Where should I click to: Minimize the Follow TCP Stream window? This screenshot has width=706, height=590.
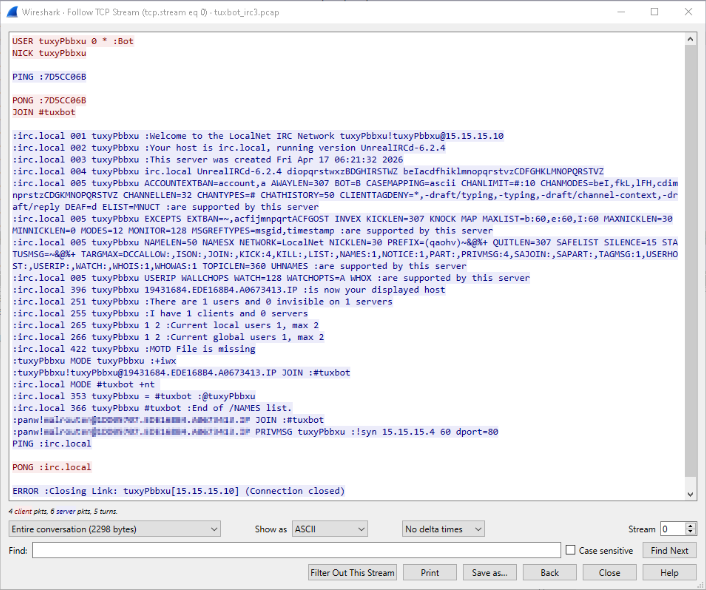pos(621,12)
